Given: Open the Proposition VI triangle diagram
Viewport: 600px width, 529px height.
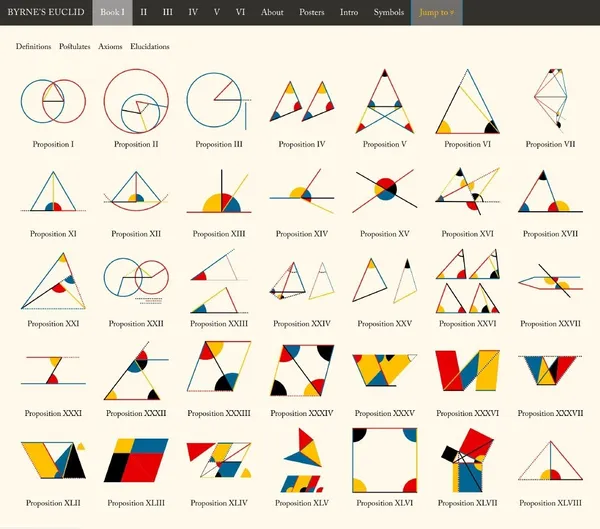Looking at the screenshot, I should (x=468, y=101).
